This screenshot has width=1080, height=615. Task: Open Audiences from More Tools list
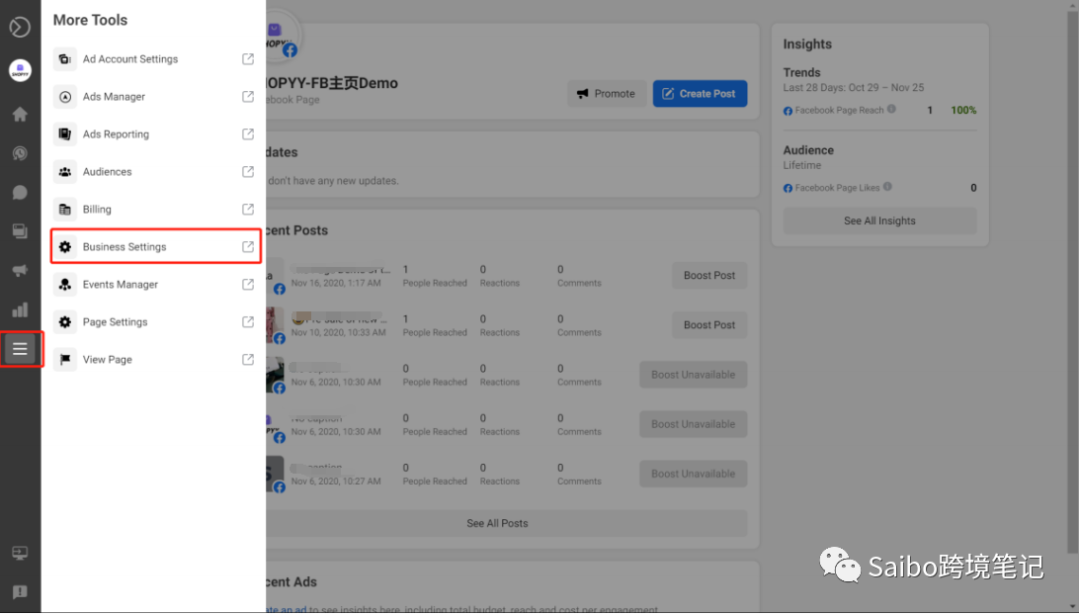pyautogui.click(x=155, y=171)
